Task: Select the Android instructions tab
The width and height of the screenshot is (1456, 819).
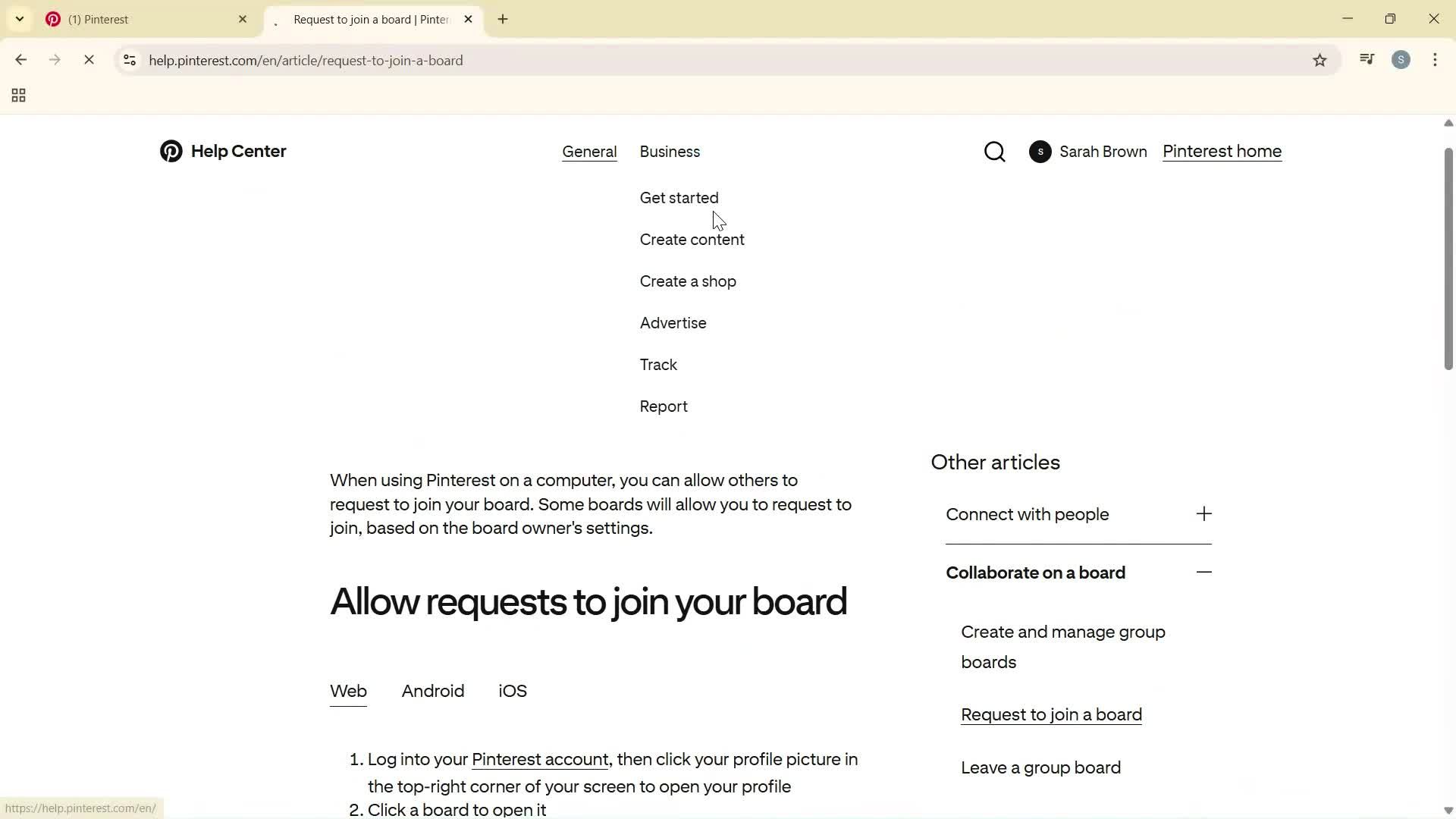Action: tap(433, 691)
